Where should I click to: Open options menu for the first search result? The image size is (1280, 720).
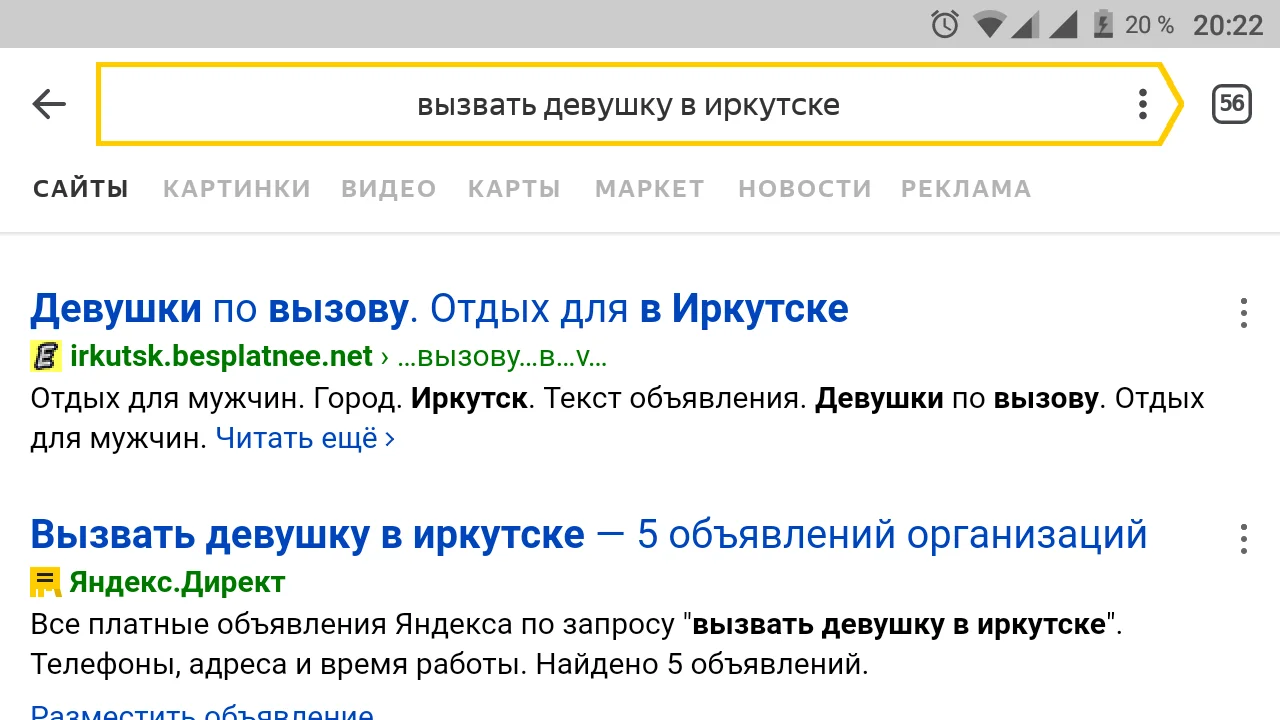click(1243, 313)
